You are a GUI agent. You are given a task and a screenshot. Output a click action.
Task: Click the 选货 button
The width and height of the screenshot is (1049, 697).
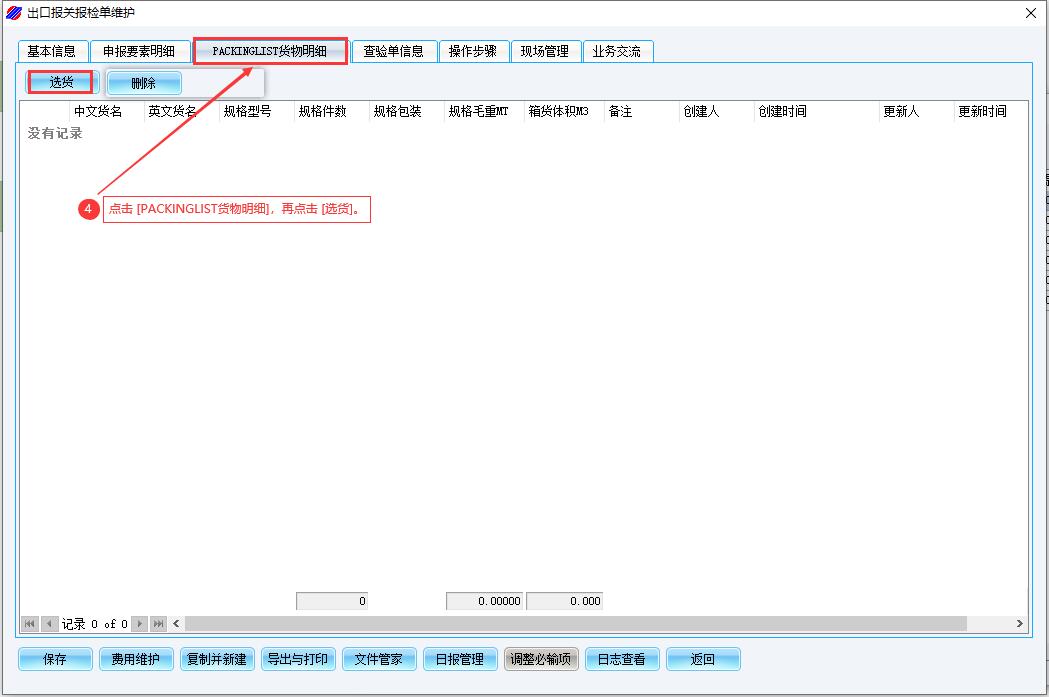(62, 82)
